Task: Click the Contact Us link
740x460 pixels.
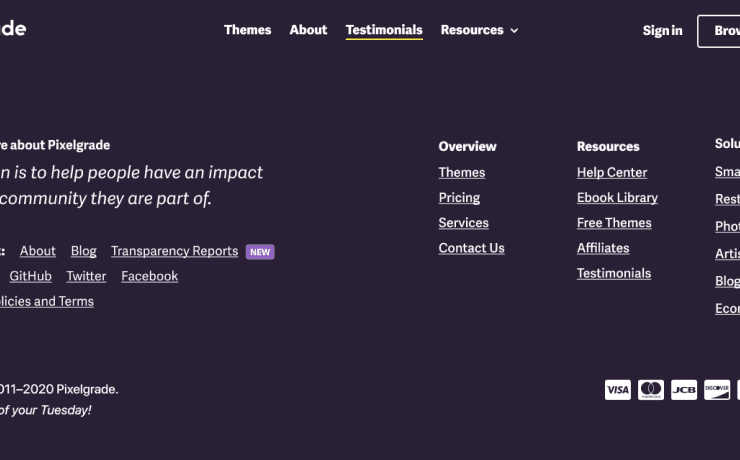Action: coord(471,248)
